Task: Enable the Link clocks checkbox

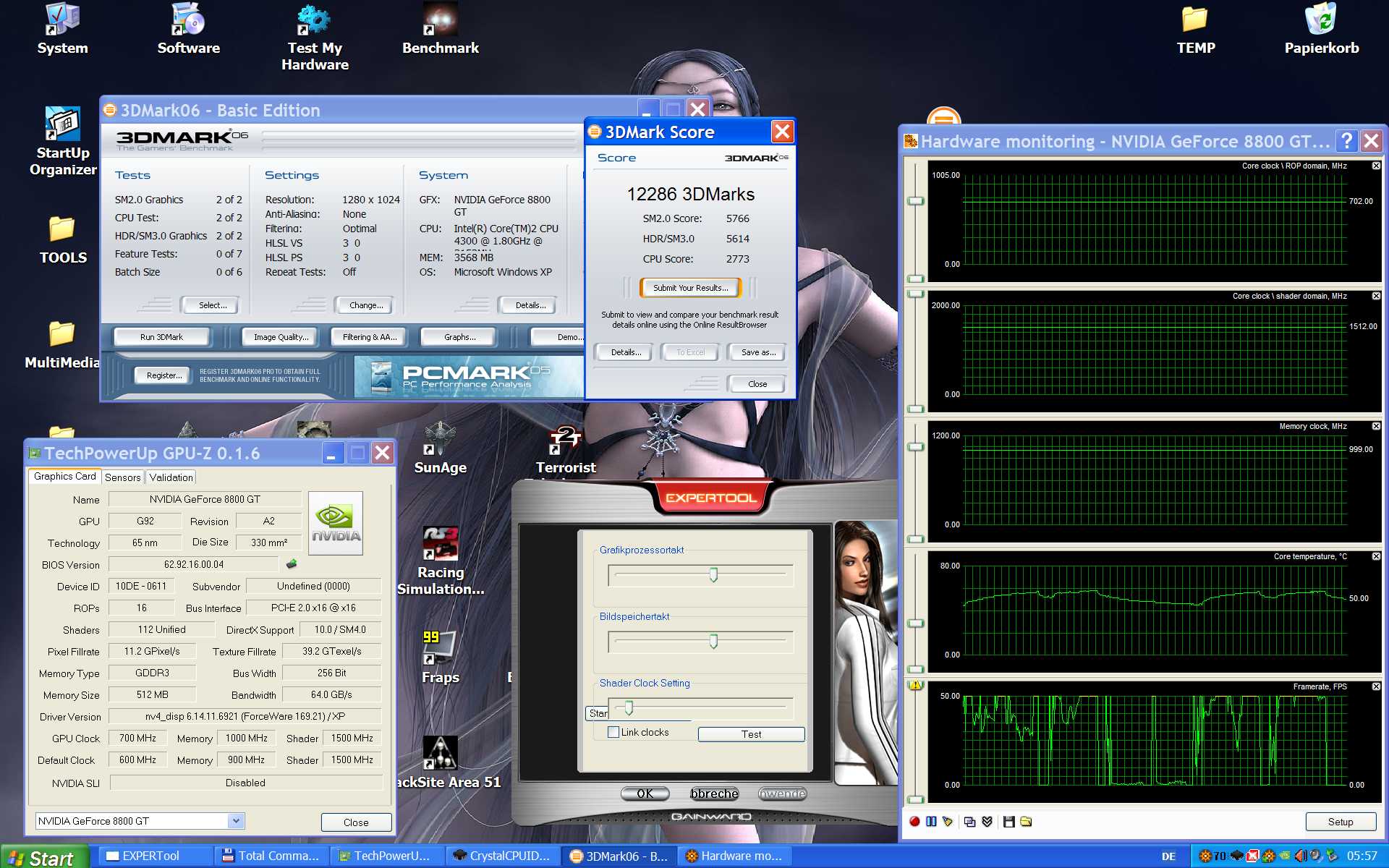Action: coord(613,732)
